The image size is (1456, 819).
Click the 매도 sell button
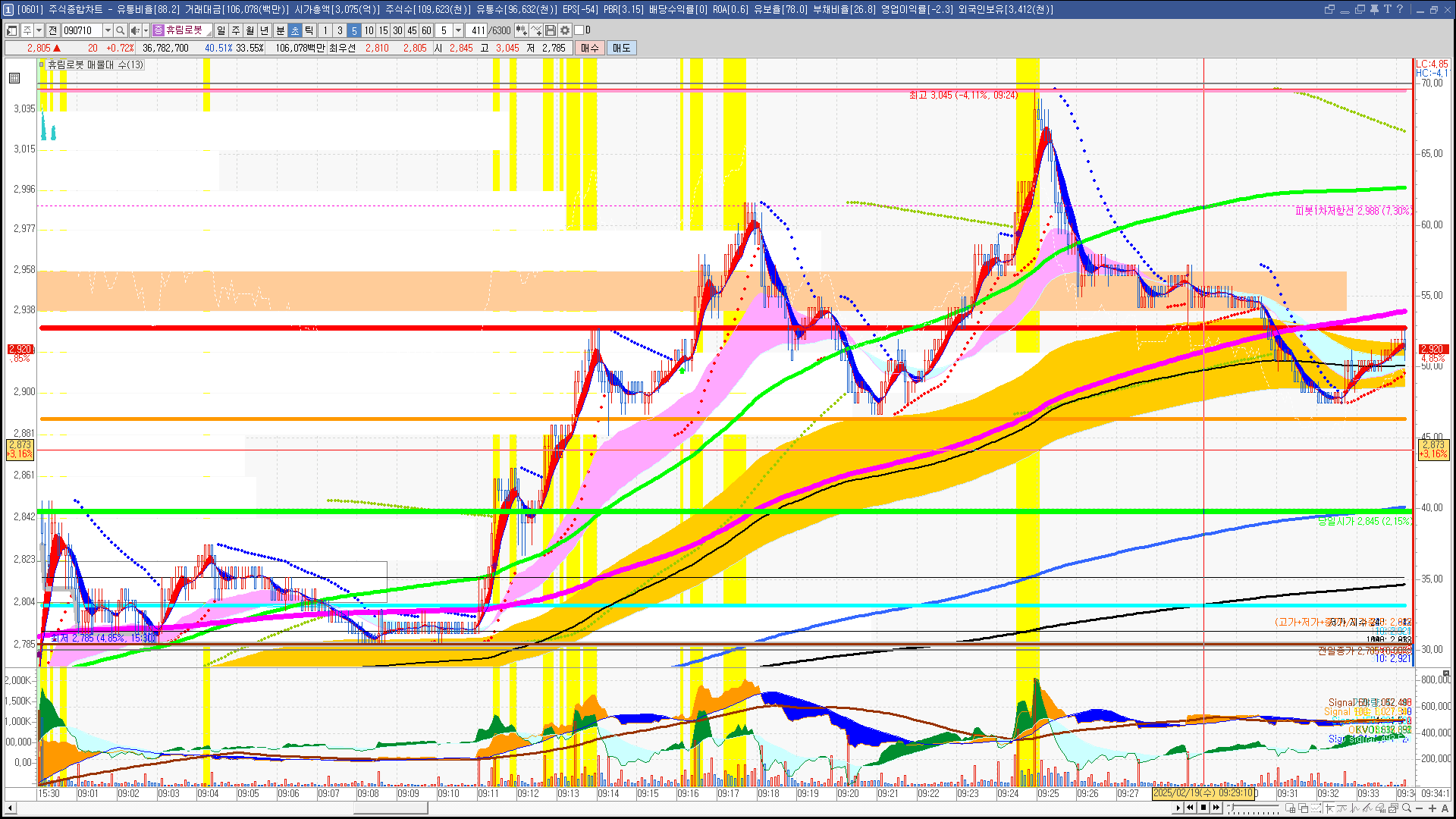[622, 48]
